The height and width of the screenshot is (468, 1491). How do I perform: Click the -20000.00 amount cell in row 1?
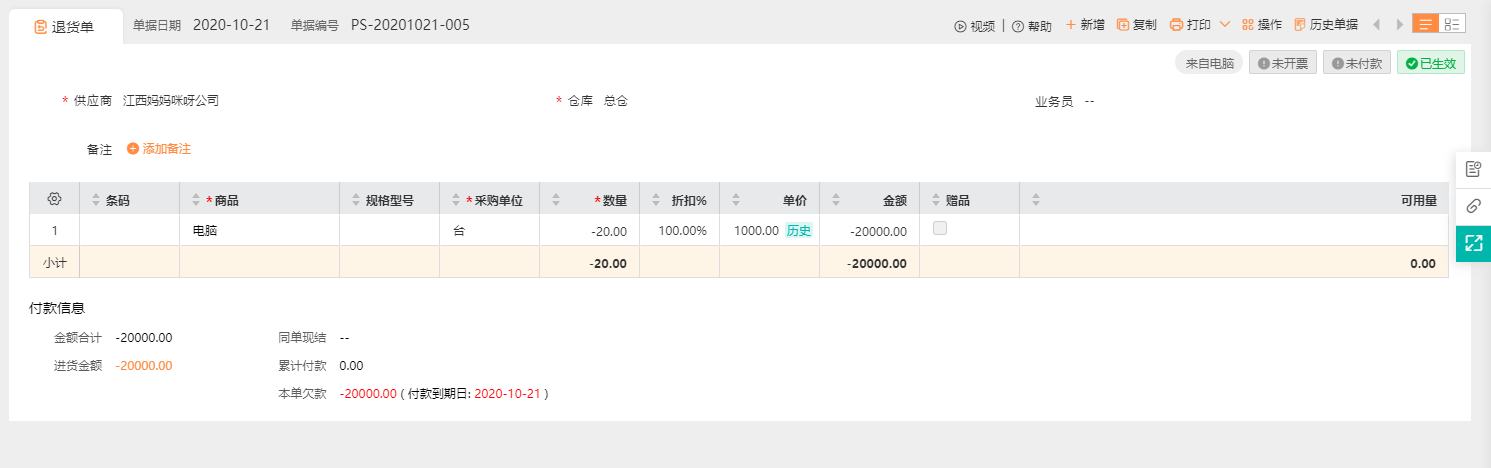[x=870, y=230]
